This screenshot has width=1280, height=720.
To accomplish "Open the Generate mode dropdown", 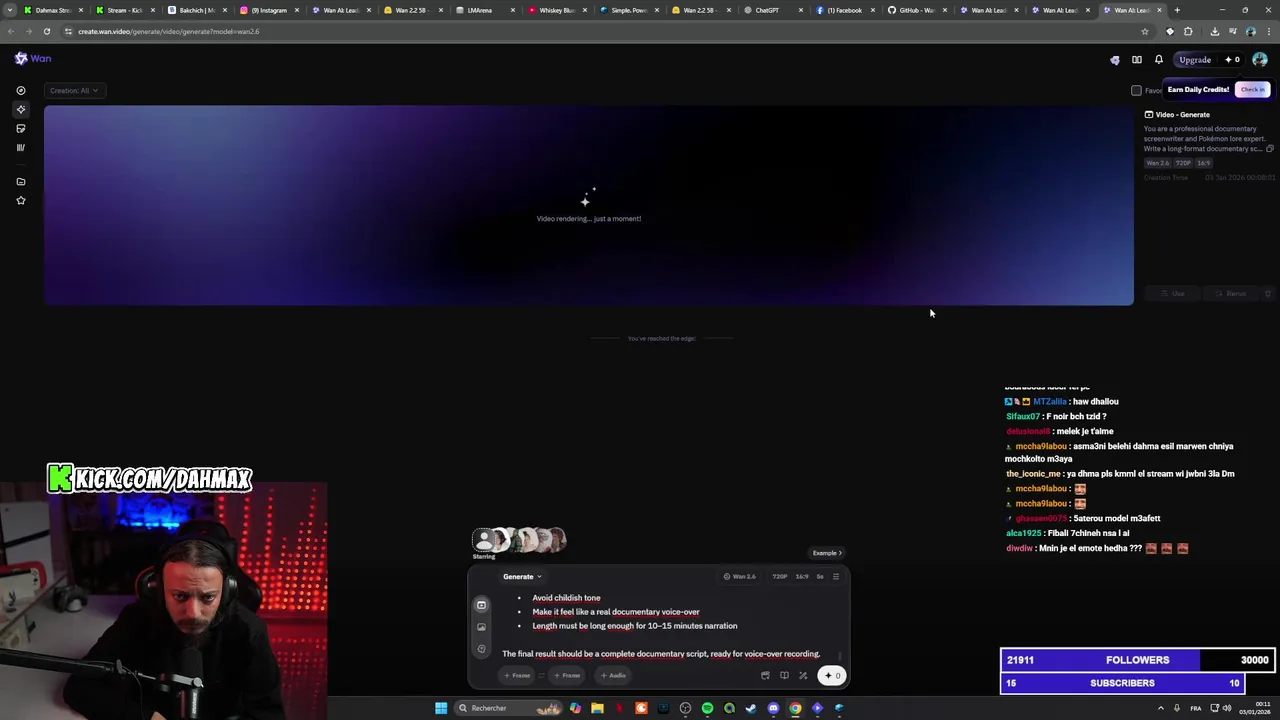I will [522, 577].
